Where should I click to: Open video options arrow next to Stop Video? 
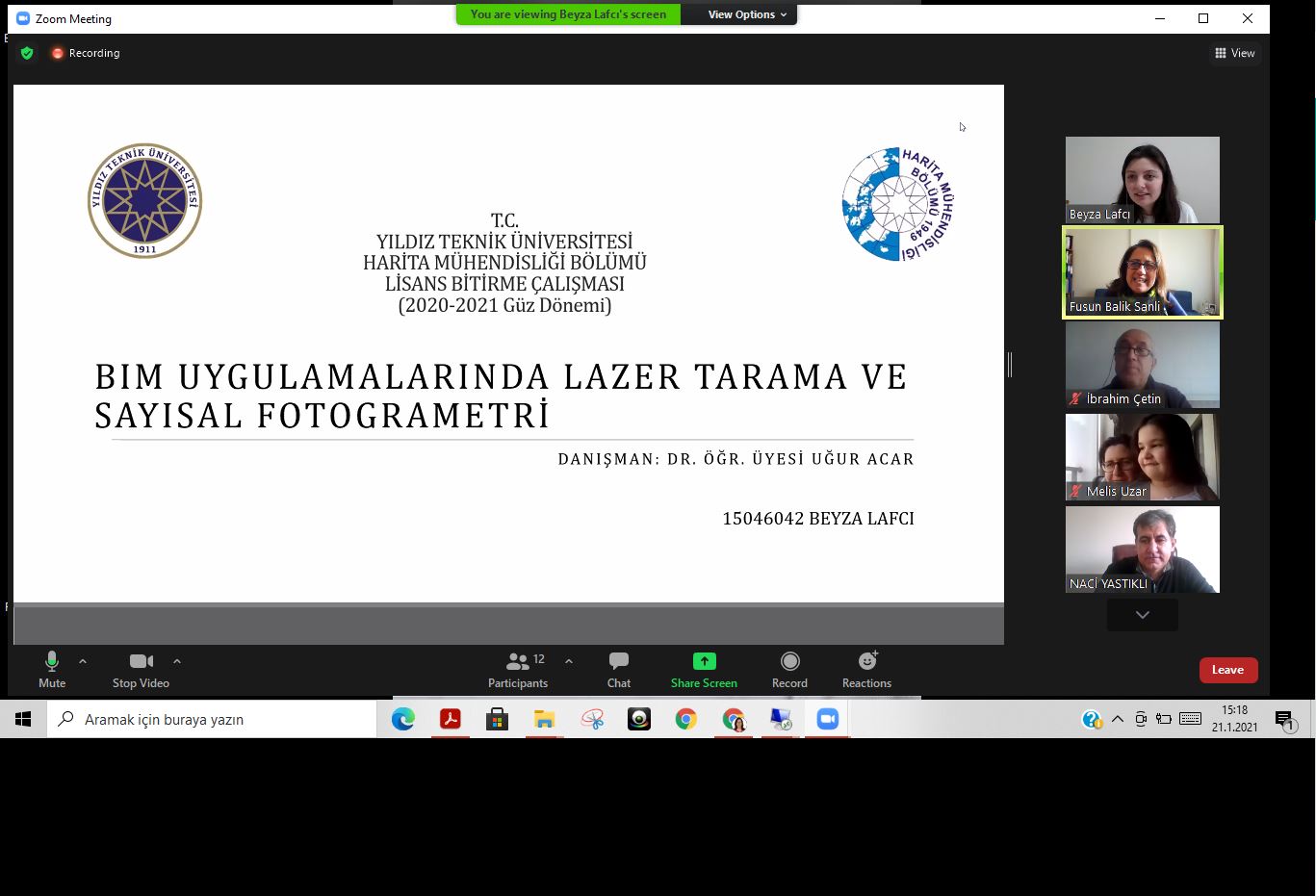click(177, 661)
